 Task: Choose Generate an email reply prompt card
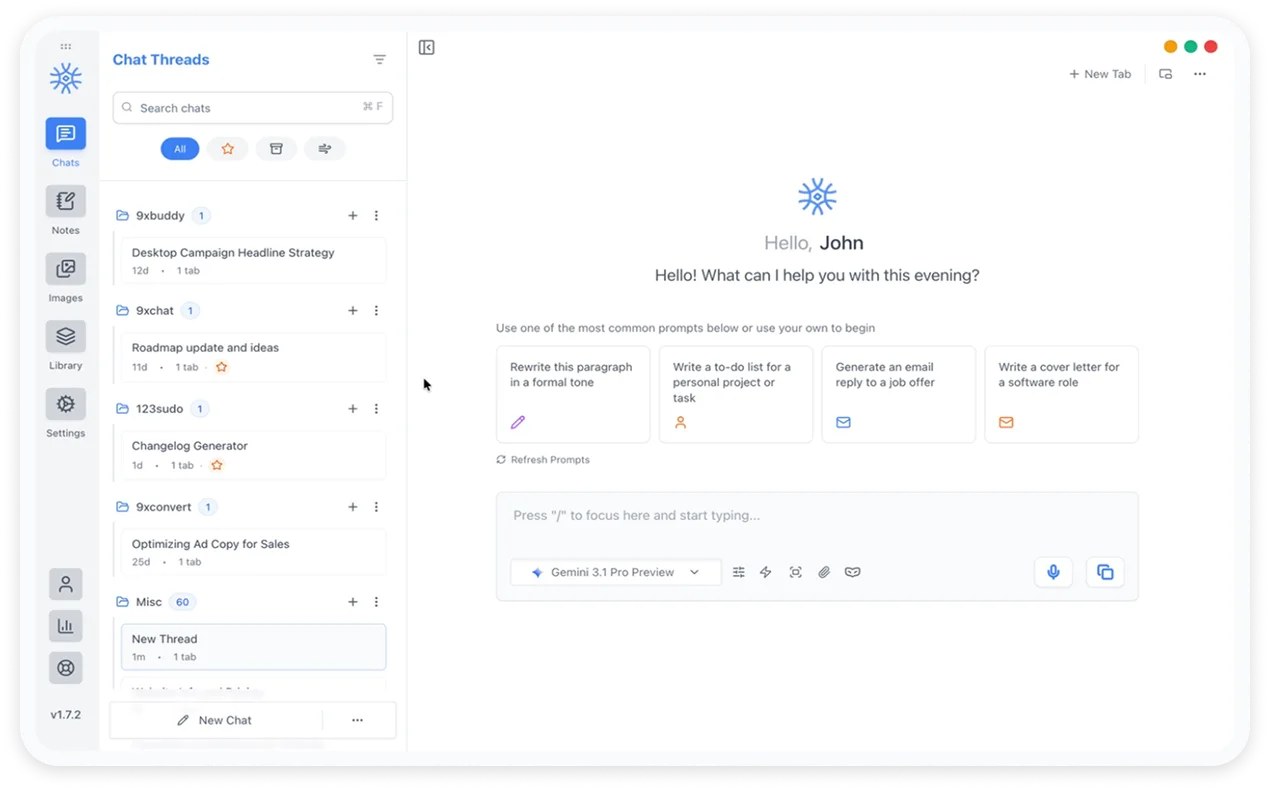click(899, 394)
